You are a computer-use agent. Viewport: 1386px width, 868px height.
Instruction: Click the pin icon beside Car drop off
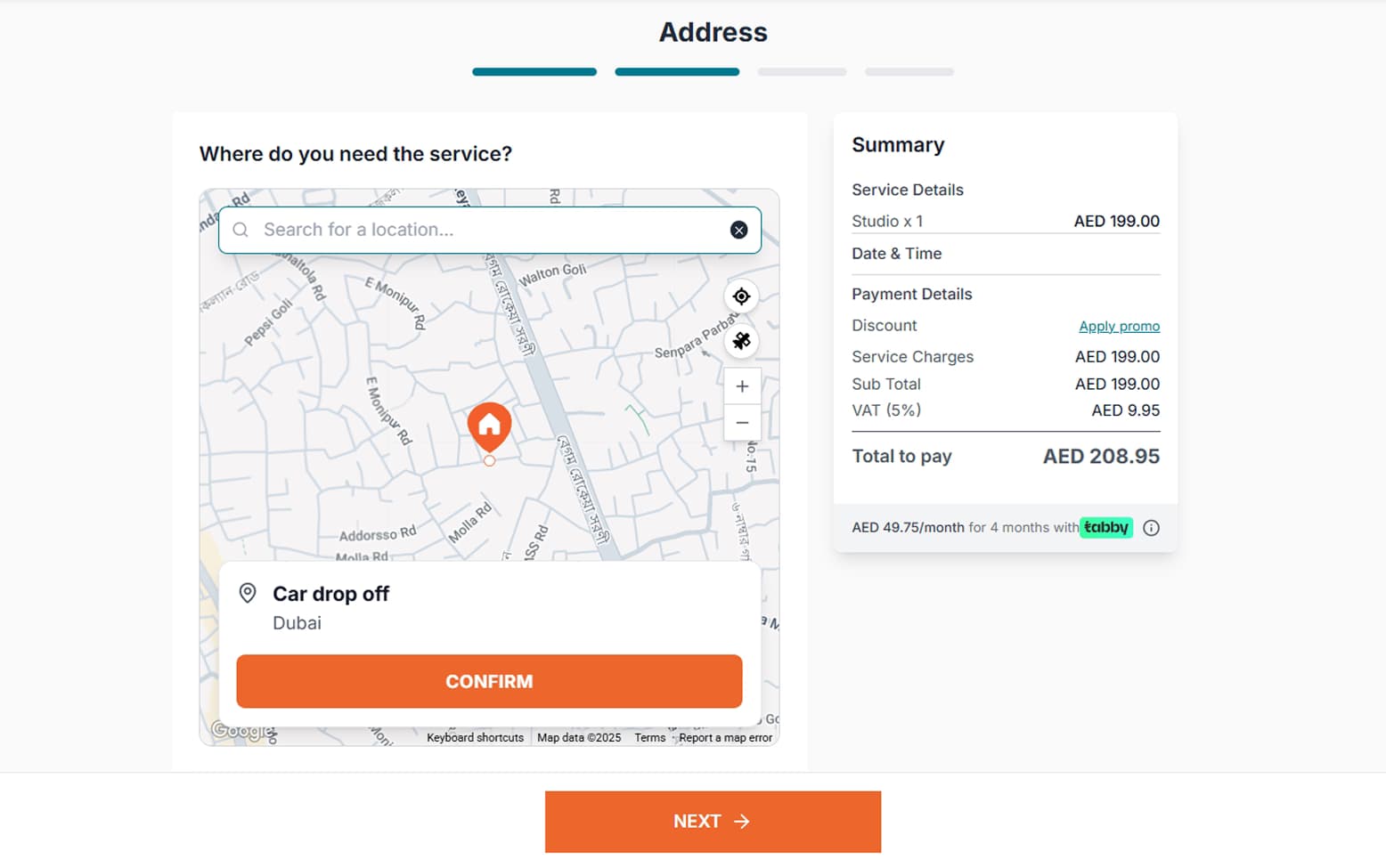pyautogui.click(x=247, y=593)
